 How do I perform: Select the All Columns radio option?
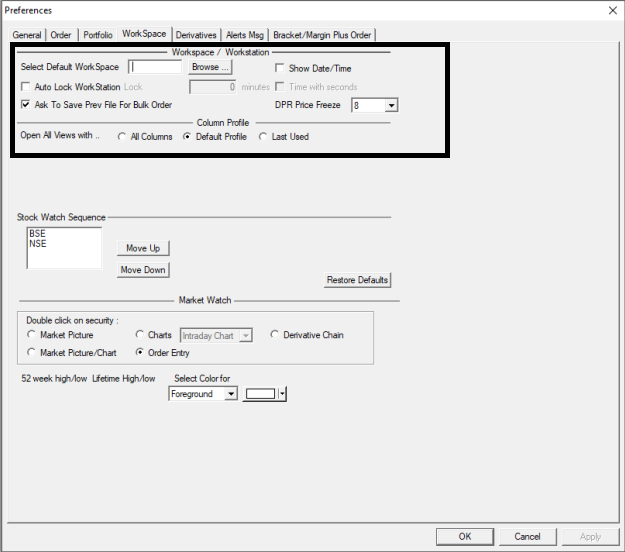click(x=122, y=137)
